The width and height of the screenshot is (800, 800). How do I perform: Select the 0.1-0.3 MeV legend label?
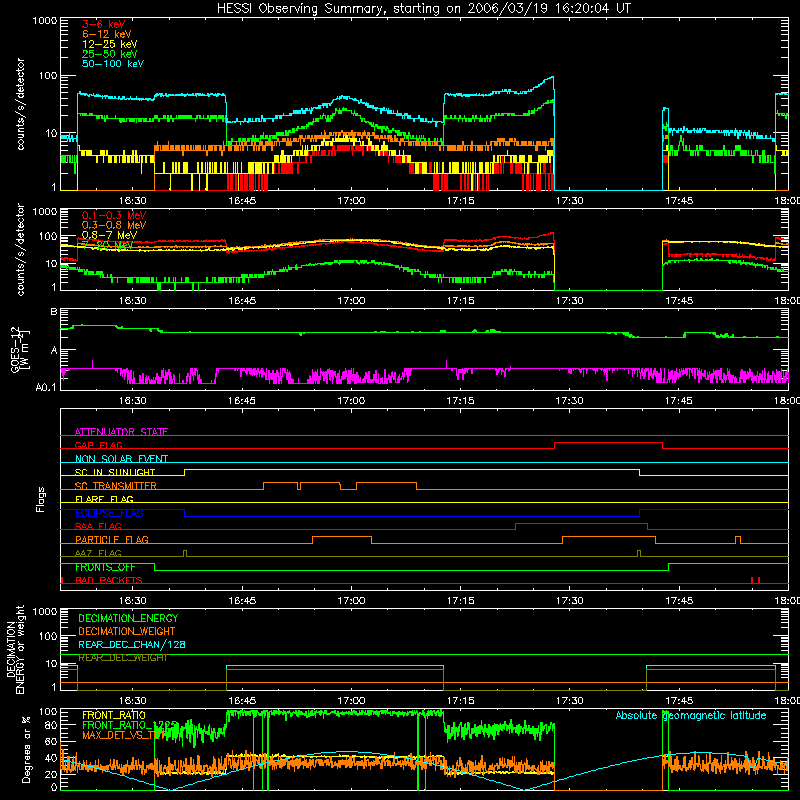[x=114, y=215]
